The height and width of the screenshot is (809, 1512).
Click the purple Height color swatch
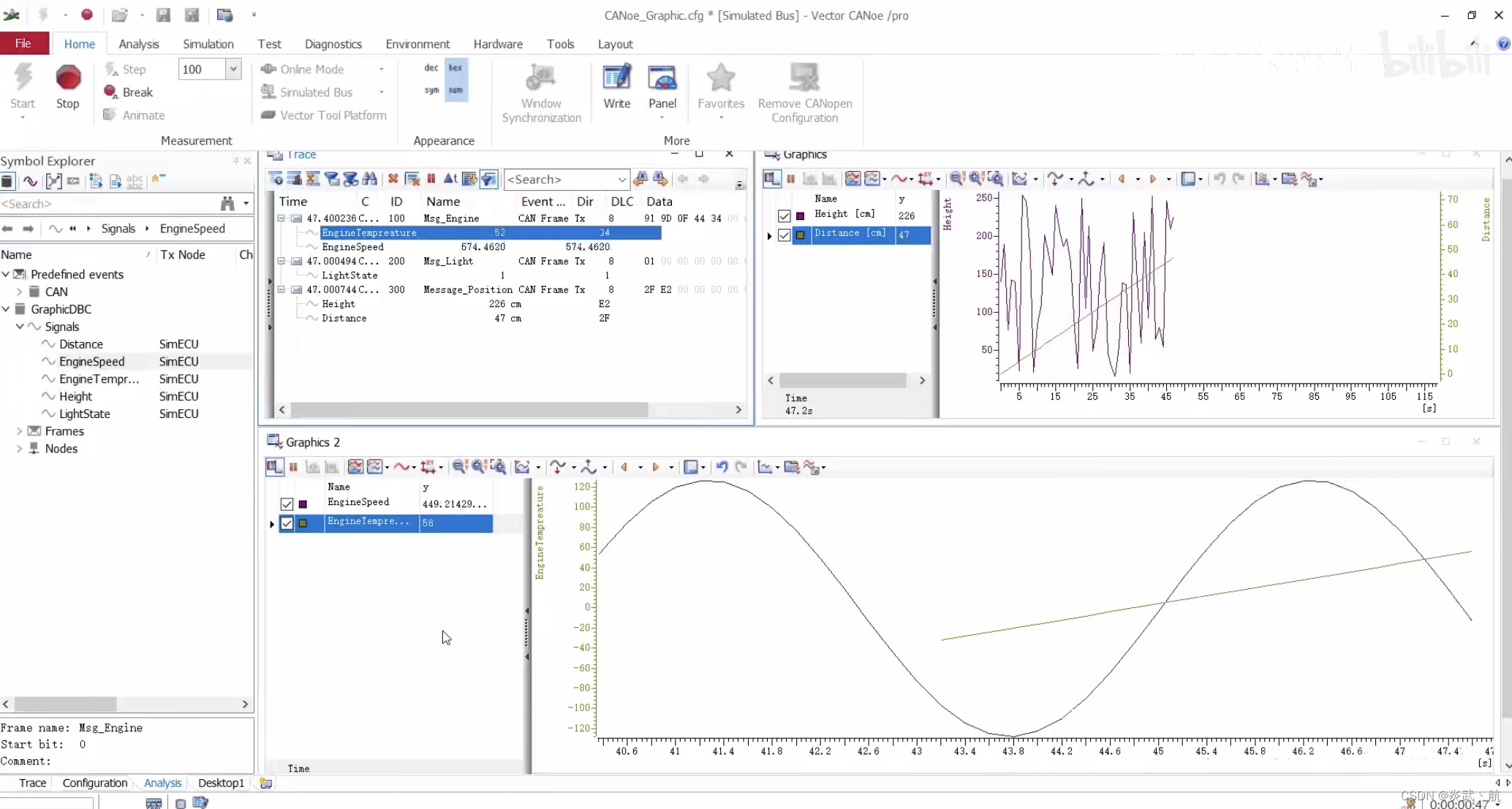tap(801, 216)
